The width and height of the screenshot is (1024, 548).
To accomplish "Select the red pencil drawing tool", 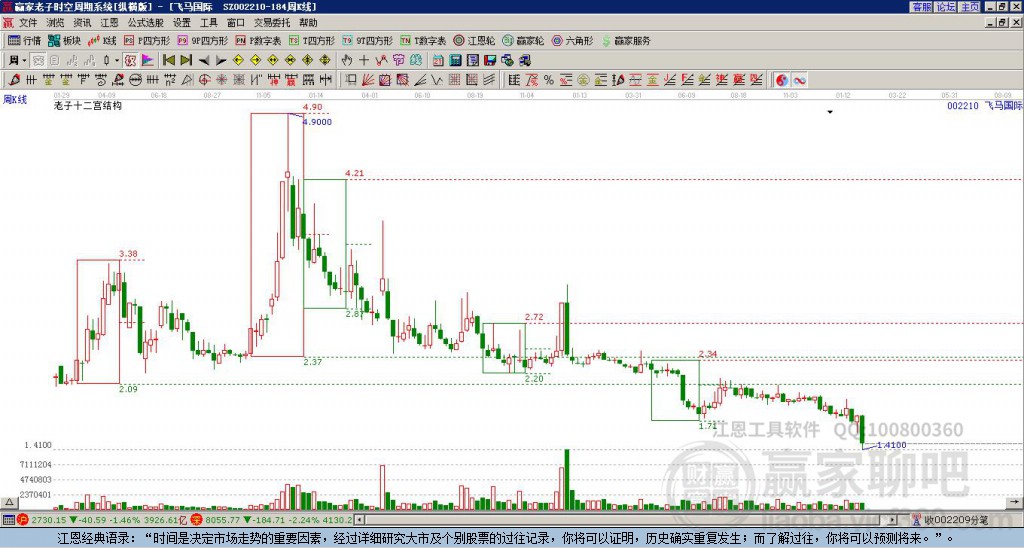I will tap(14, 80).
